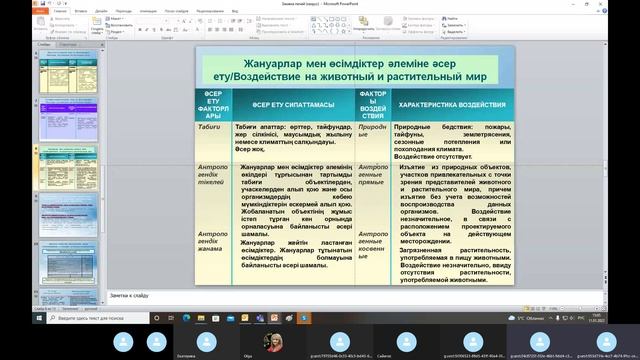Expand the shapes gallery
Screen dimensions: 640x360
pos(349,32)
